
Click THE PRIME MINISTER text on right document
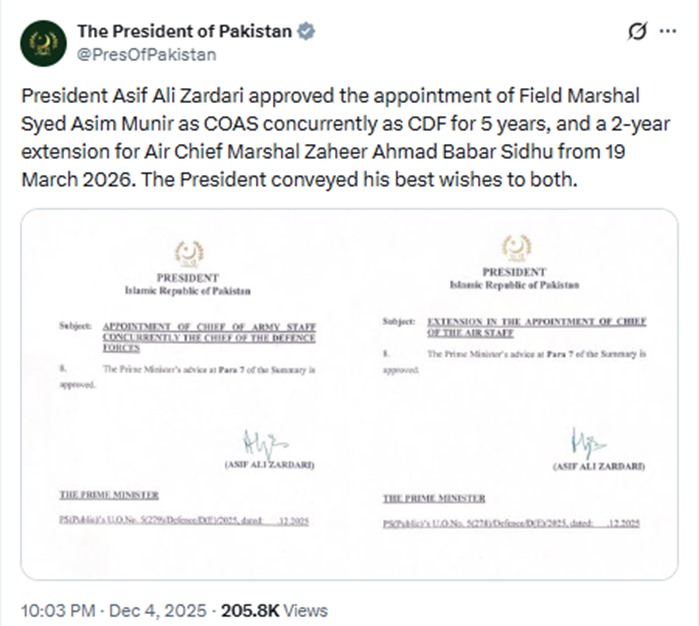tap(434, 498)
